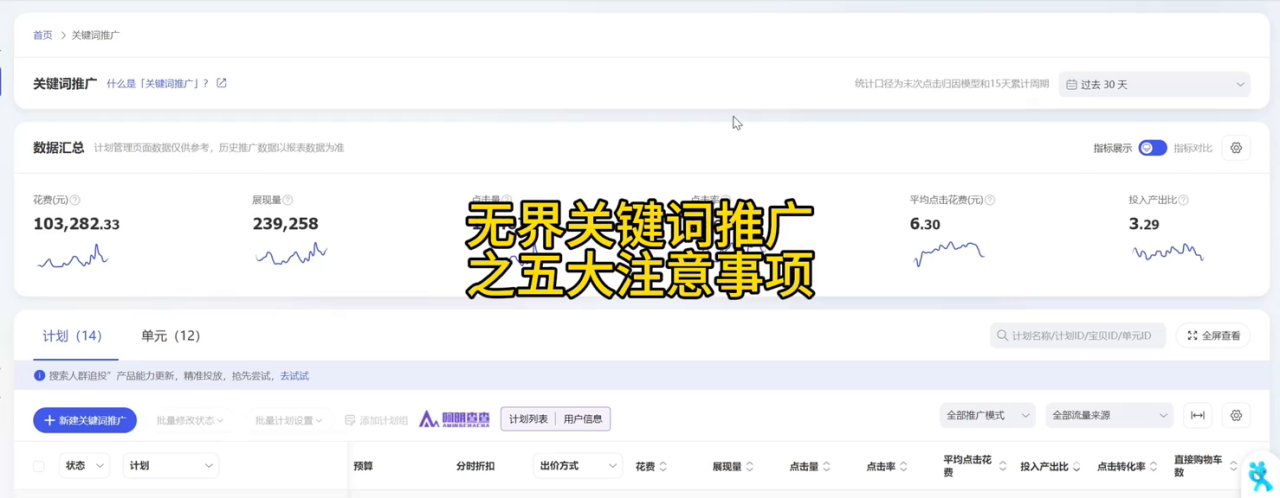Expand the 批量计划设置 menu
This screenshot has width=1280, height=498.
[x=289, y=420]
